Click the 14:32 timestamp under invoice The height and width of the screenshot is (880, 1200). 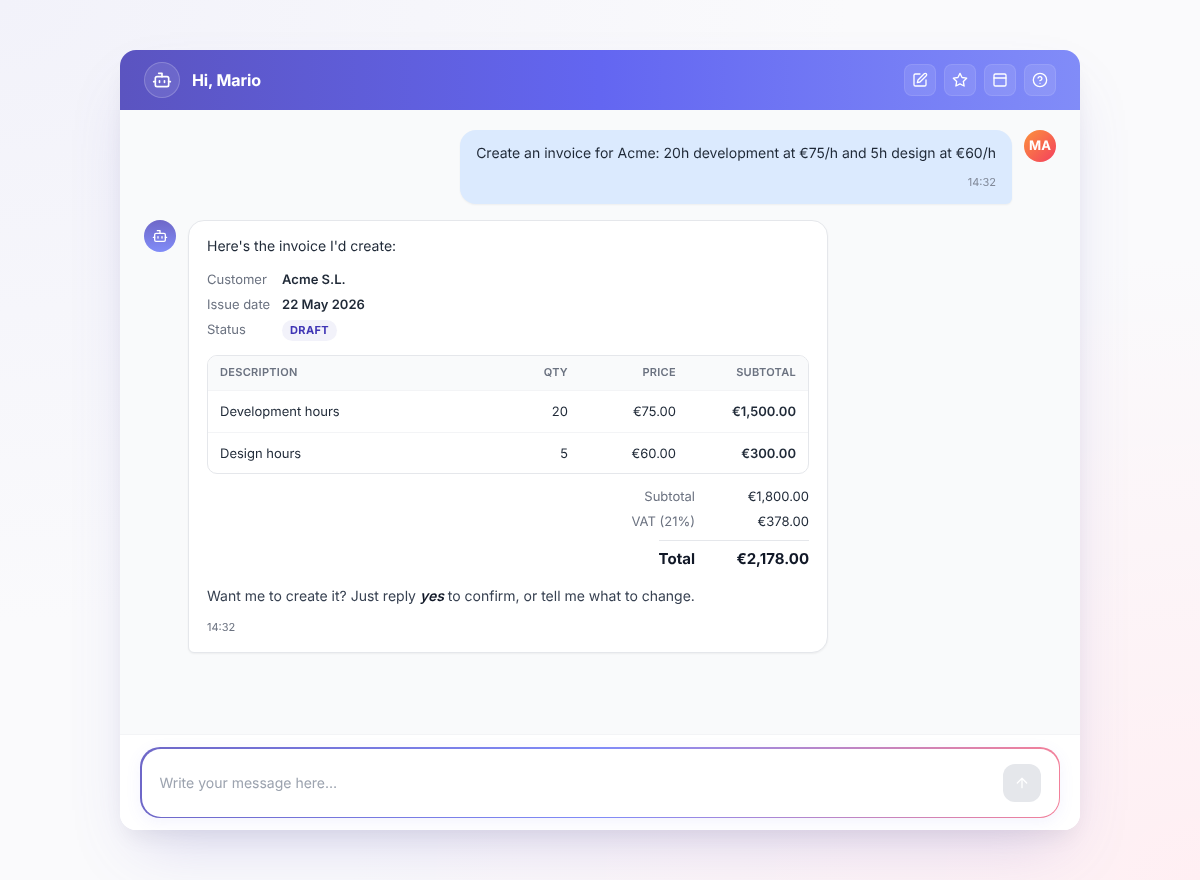coord(221,627)
